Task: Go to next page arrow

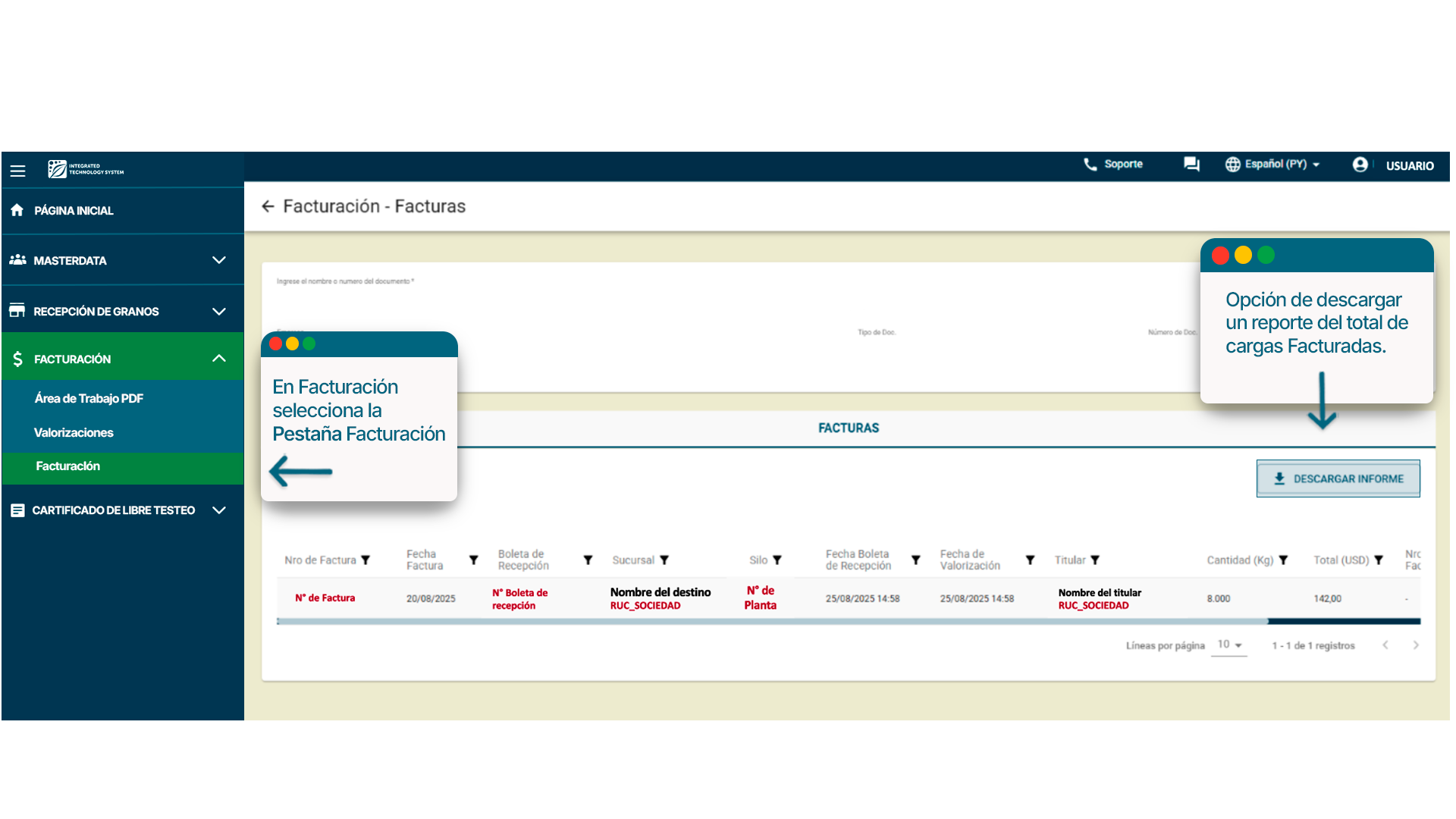Action: (1415, 645)
